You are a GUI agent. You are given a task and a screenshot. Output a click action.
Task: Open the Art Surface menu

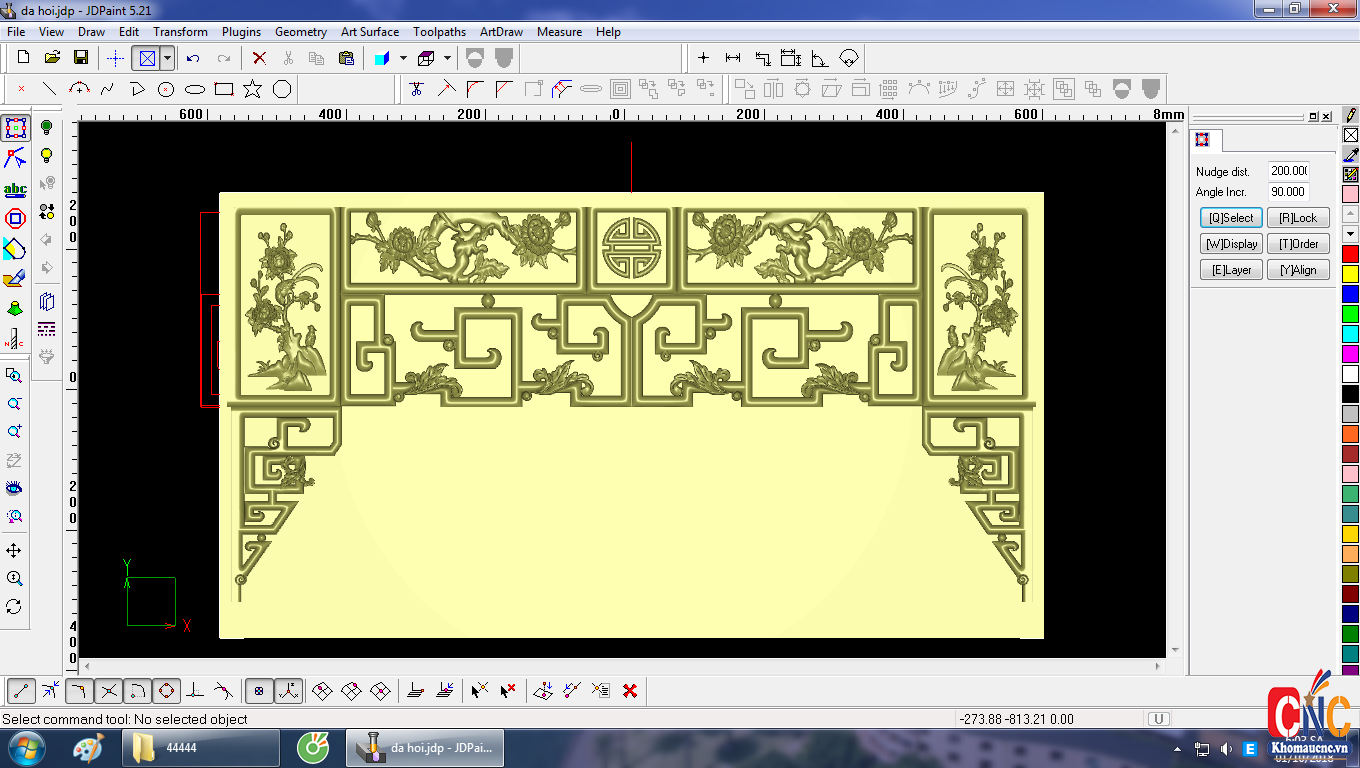point(369,32)
